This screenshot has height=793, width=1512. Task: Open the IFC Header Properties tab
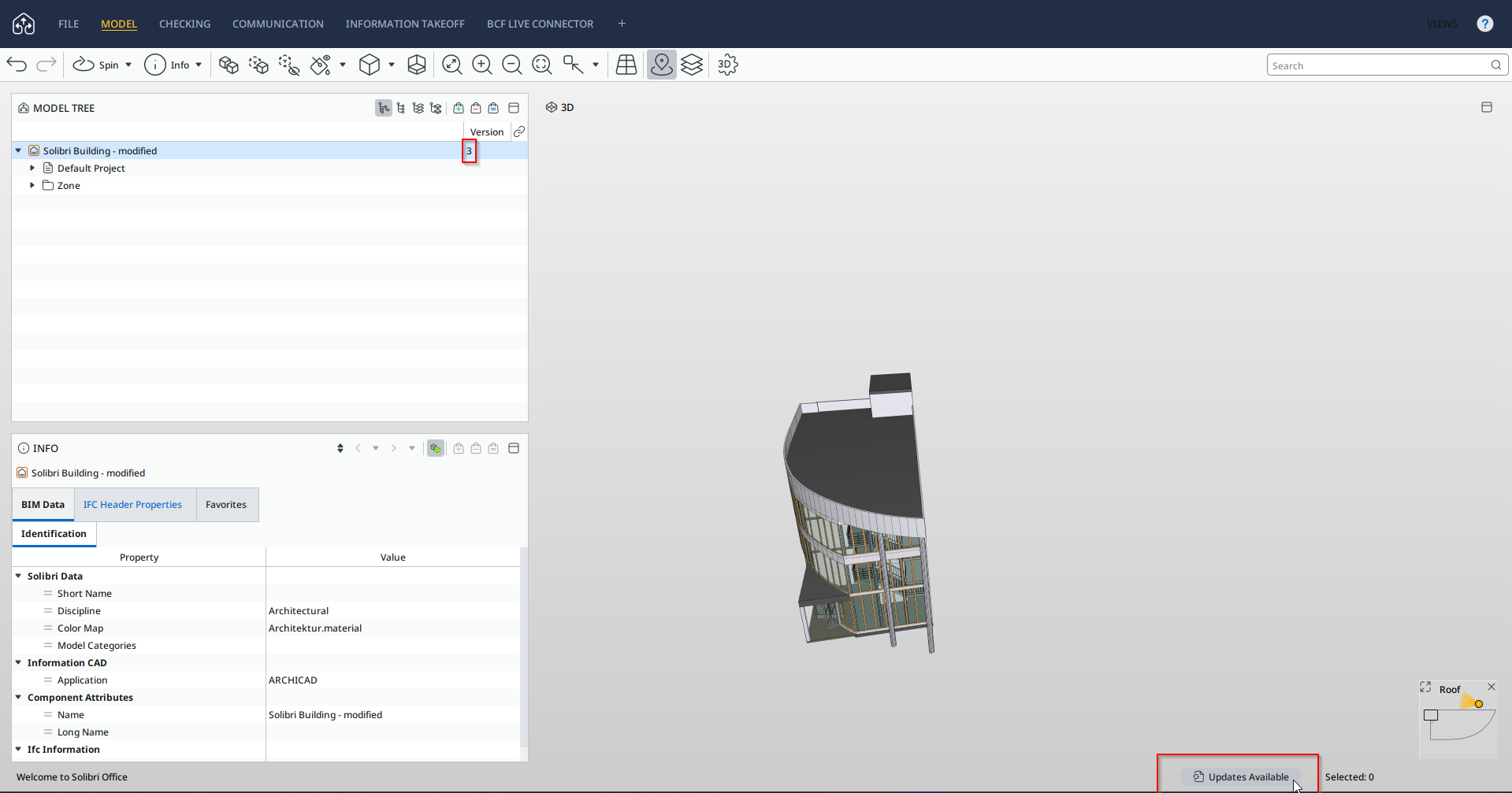coord(132,505)
